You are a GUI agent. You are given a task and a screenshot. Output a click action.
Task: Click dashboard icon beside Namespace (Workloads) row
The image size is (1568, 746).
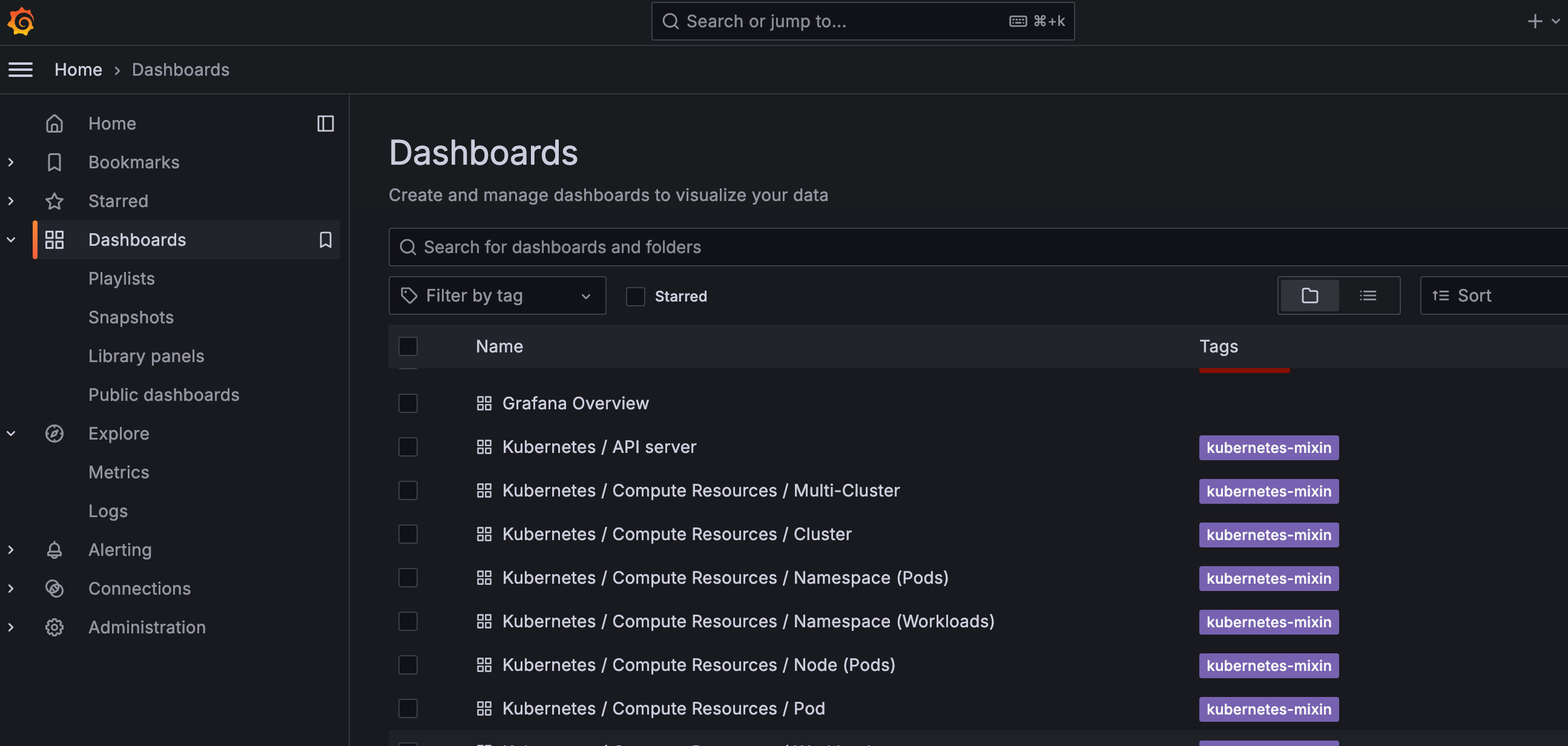click(484, 621)
